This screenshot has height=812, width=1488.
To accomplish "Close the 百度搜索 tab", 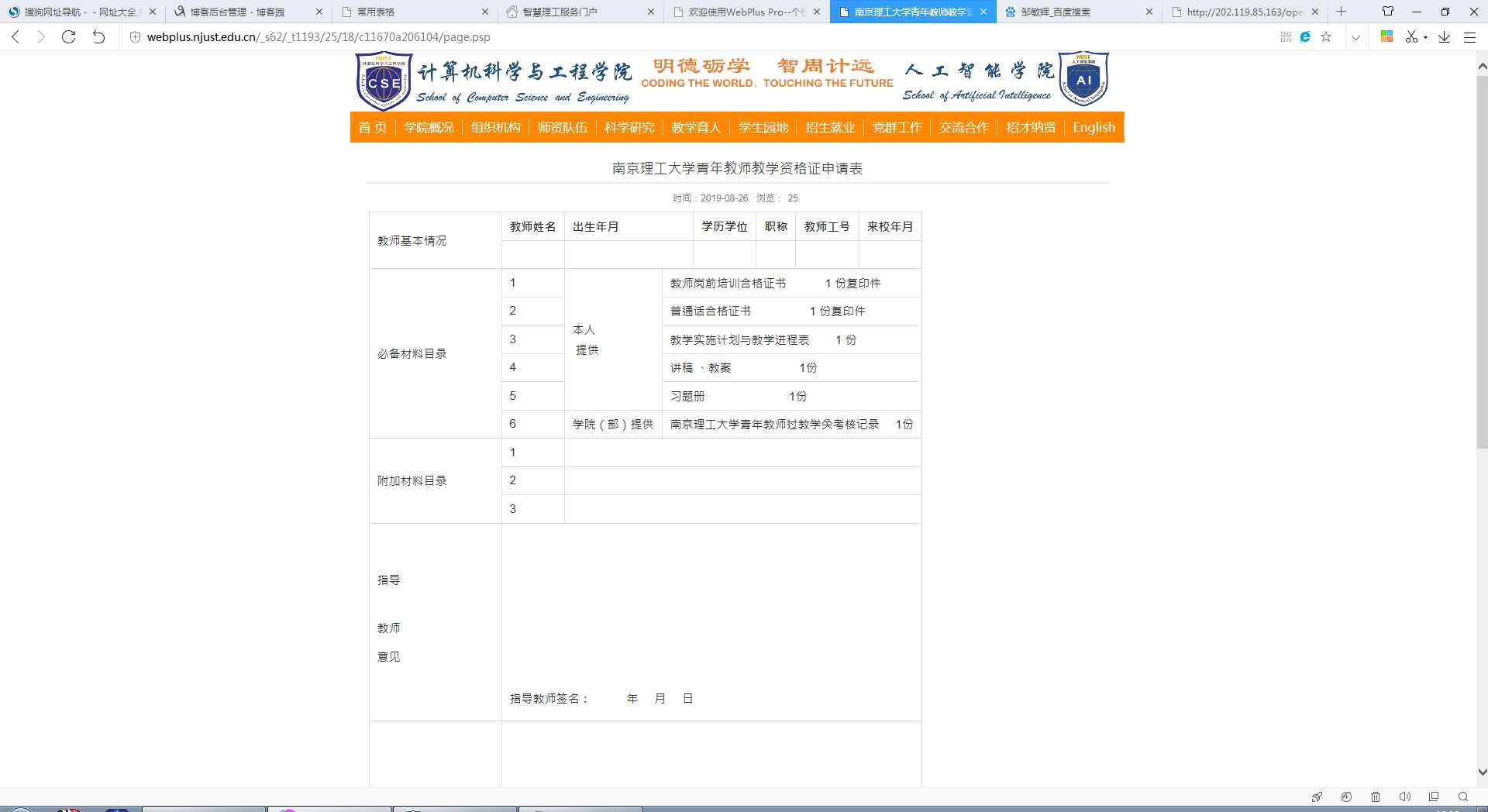I will (x=1149, y=12).
